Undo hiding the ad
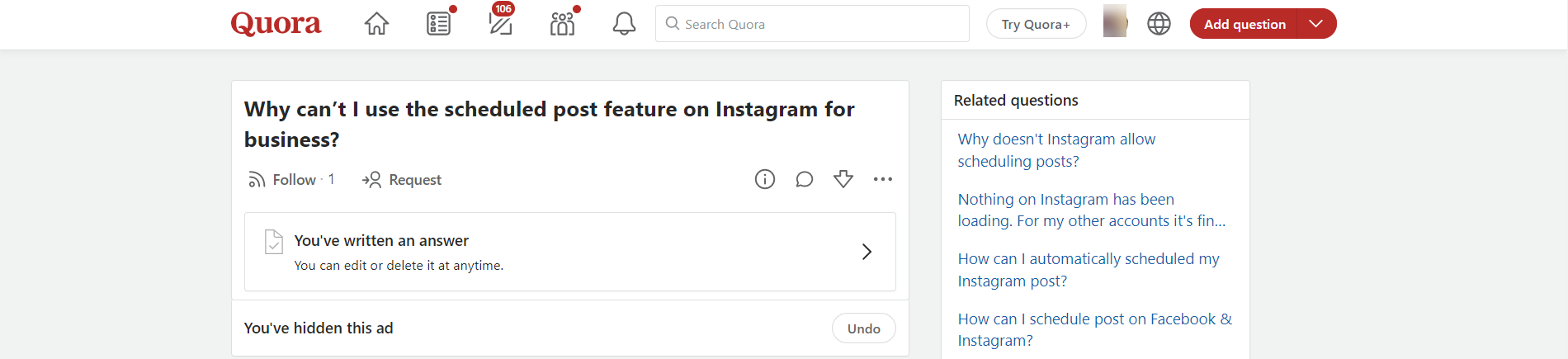The width and height of the screenshot is (1568, 359). click(864, 328)
